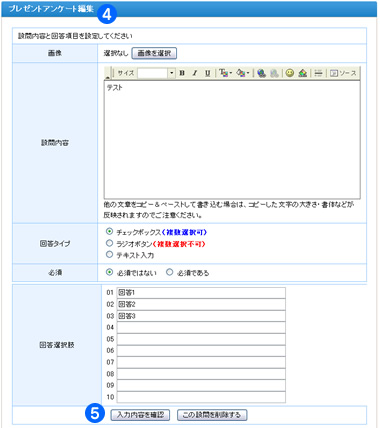
Task: Click the insert image icon in toolbar
Action: [x=303, y=73]
